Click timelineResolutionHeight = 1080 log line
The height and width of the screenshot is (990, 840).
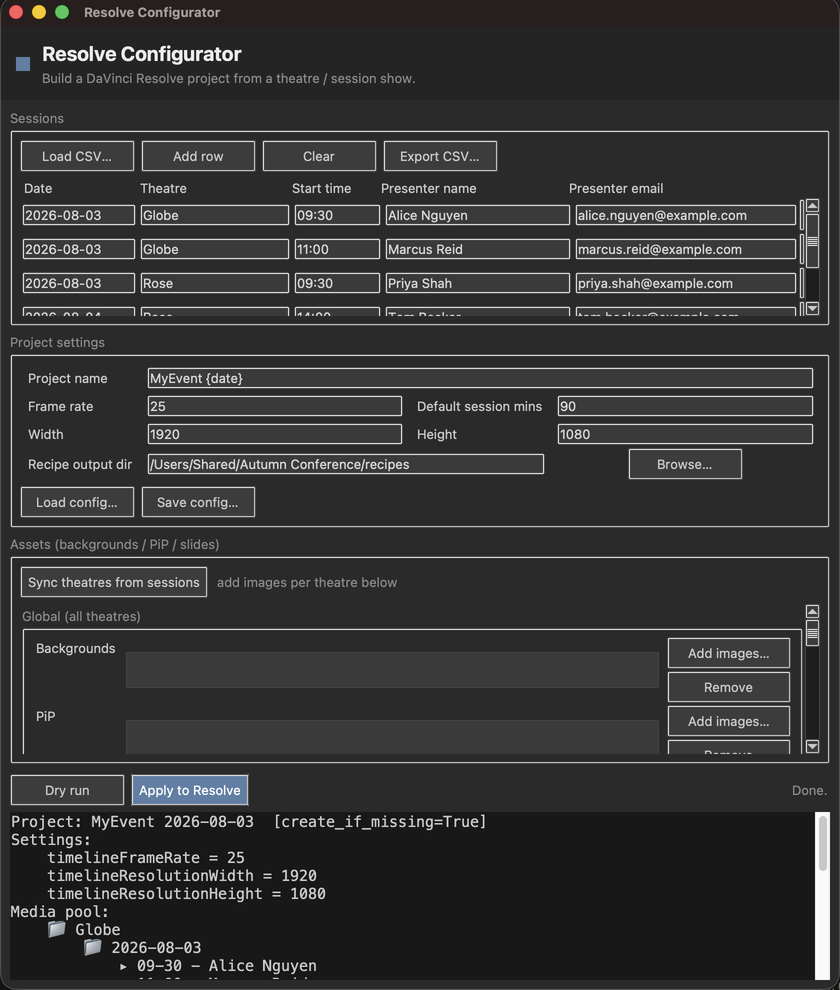186,893
